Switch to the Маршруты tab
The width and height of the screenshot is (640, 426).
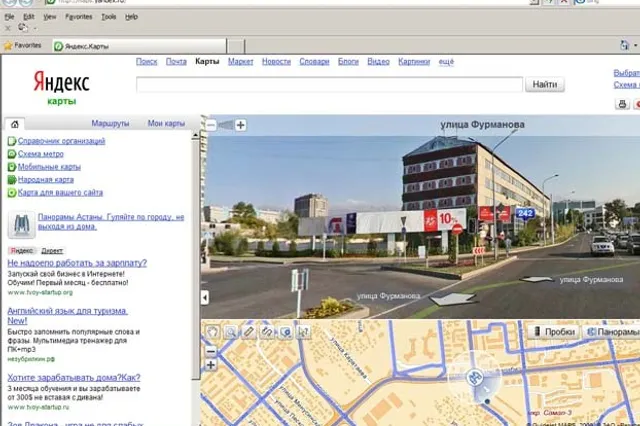click(110, 123)
